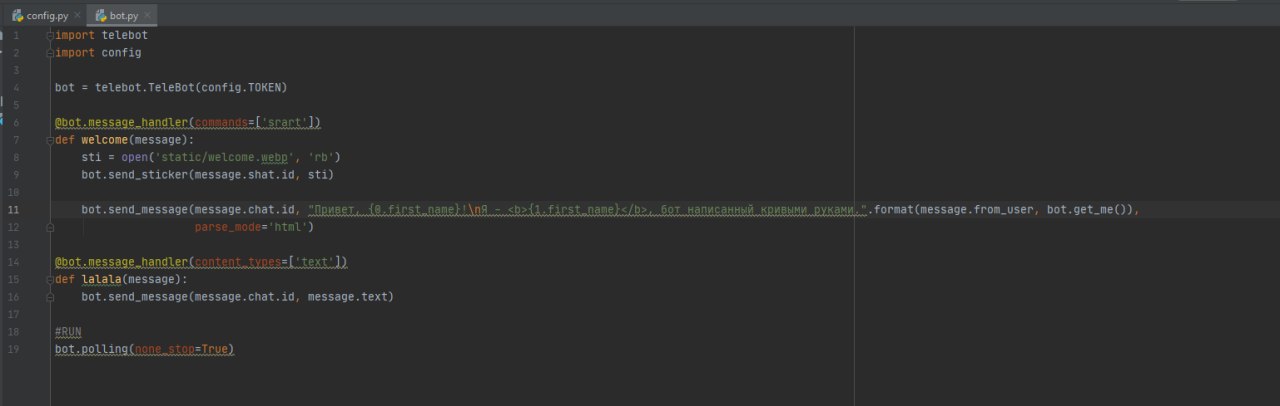Click 'config' in the import config line
The width and height of the screenshot is (1280, 406).
click(121, 52)
